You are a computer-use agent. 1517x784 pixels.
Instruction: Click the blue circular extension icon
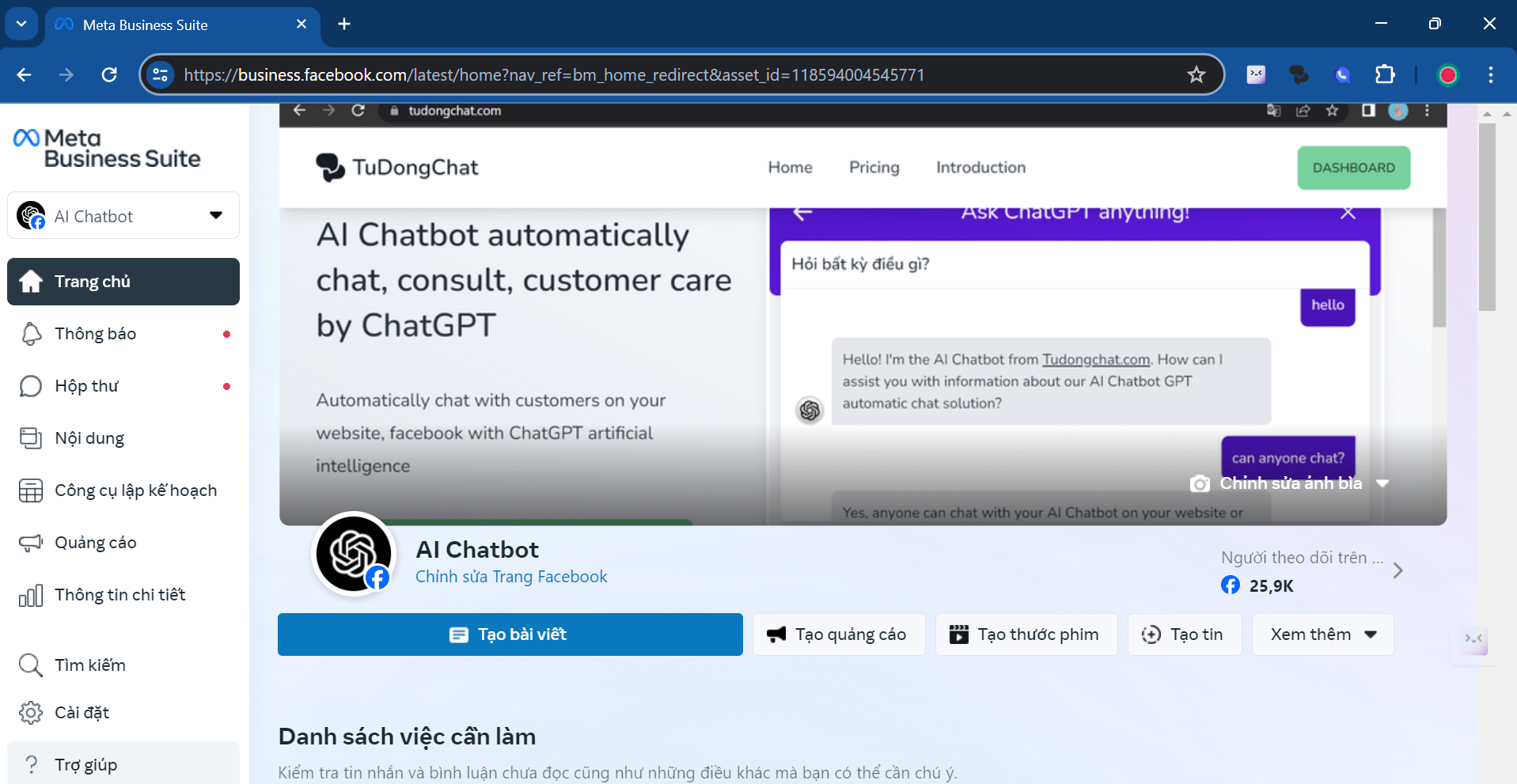1342,75
